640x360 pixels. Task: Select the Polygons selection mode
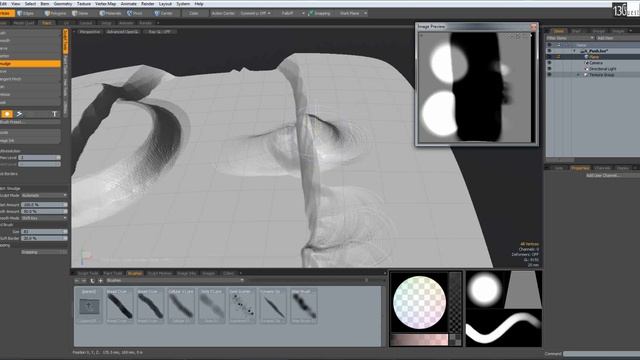coord(55,13)
